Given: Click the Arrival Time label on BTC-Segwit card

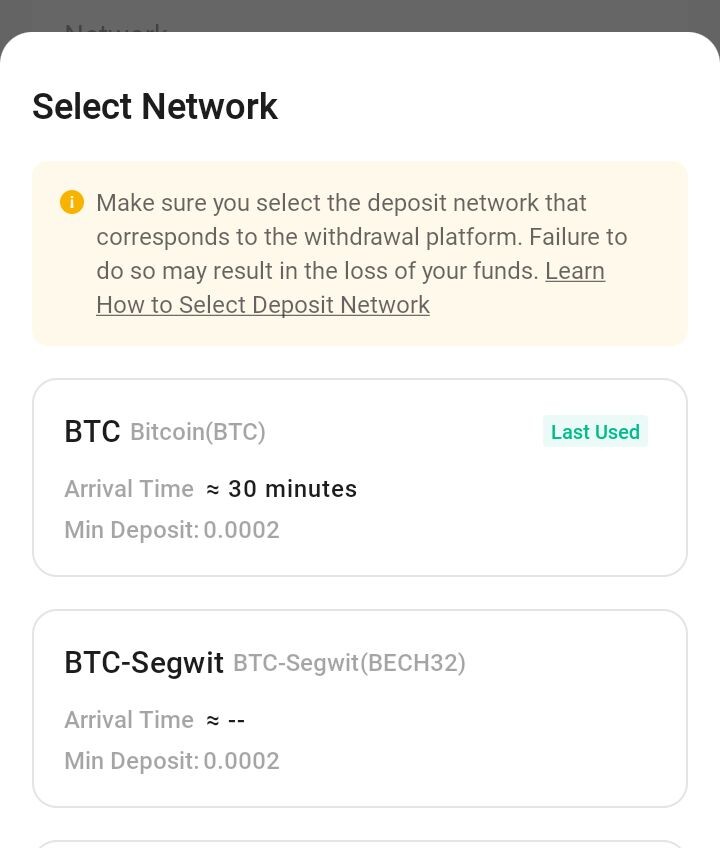Looking at the screenshot, I should click(129, 720).
